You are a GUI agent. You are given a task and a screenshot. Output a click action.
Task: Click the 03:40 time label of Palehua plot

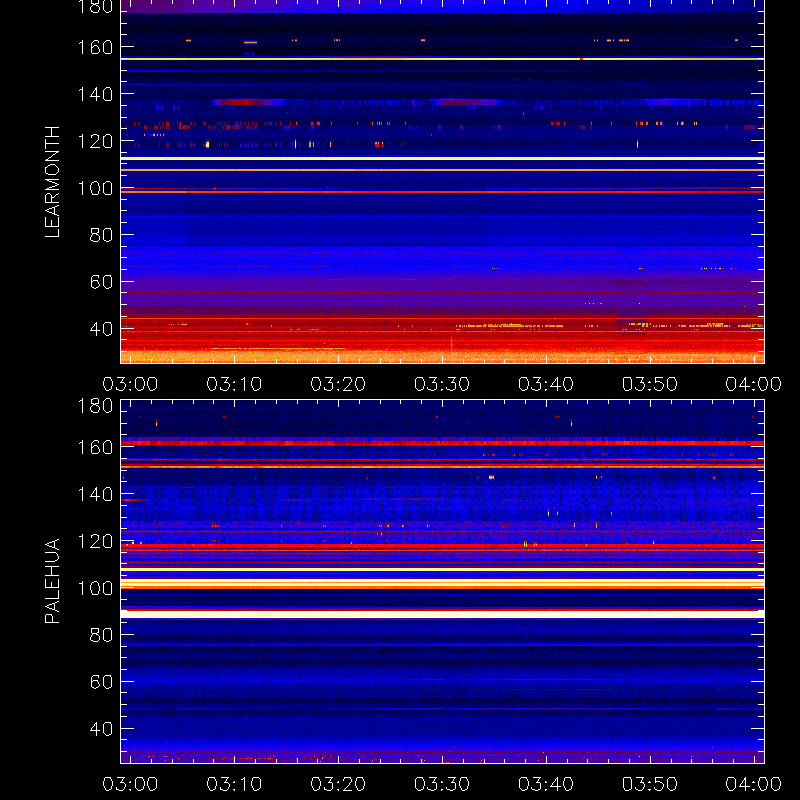pyautogui.click(x=546, y=784)
